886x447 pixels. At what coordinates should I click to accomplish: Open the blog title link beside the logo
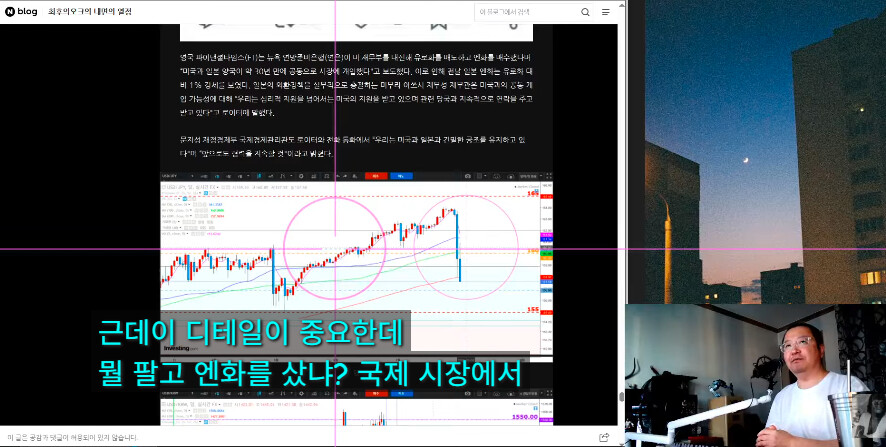coord(90,12)
